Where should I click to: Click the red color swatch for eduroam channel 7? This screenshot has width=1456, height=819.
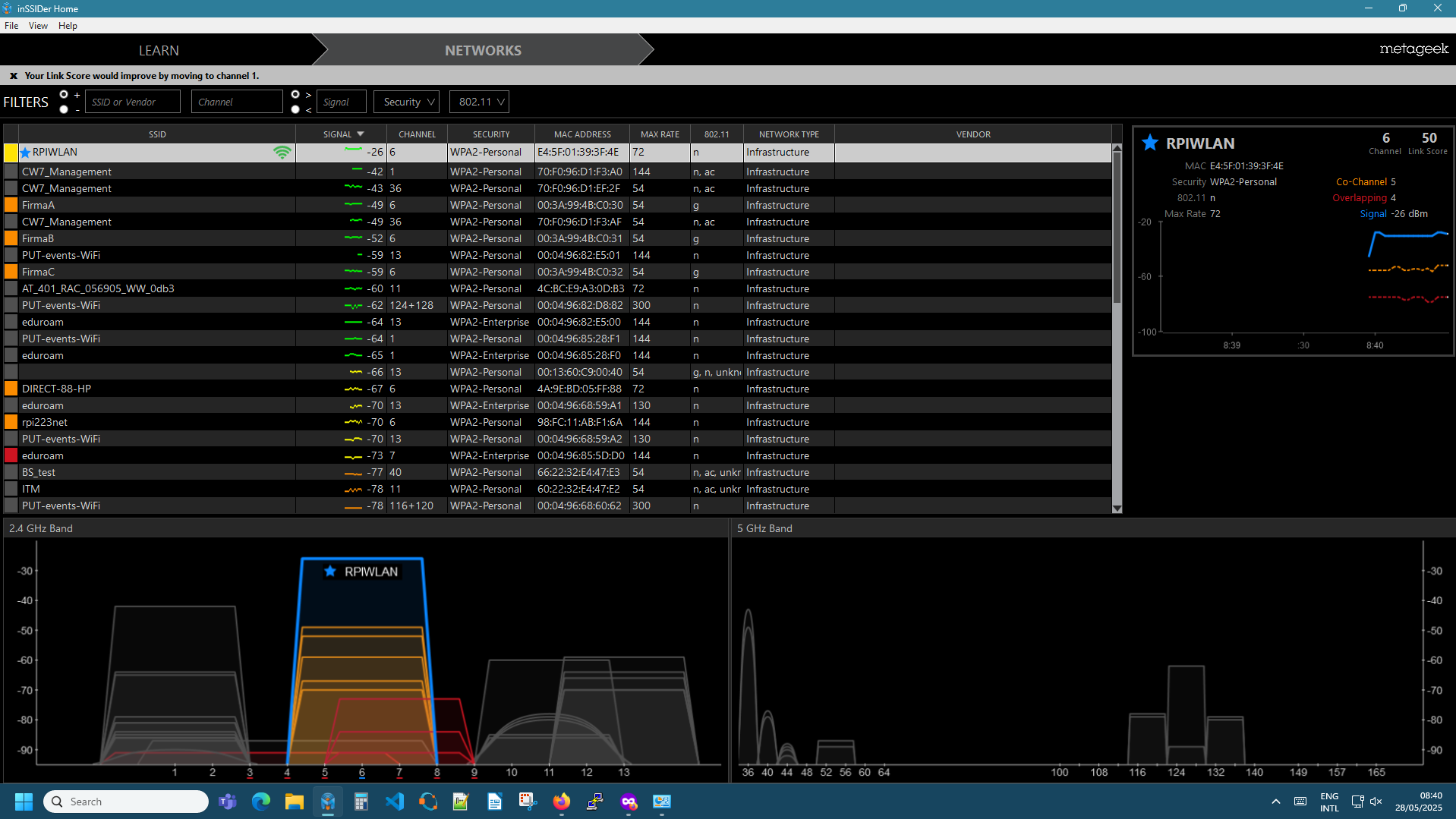click(x=11, y=455)
